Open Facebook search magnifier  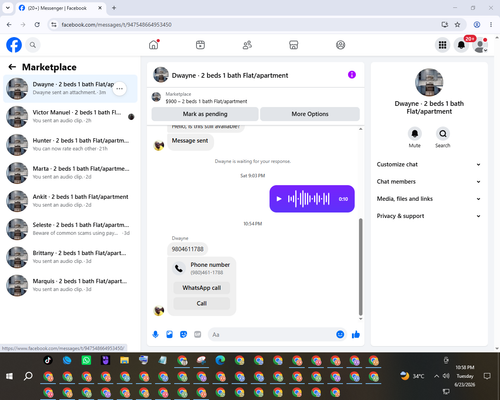pos(33,45)
